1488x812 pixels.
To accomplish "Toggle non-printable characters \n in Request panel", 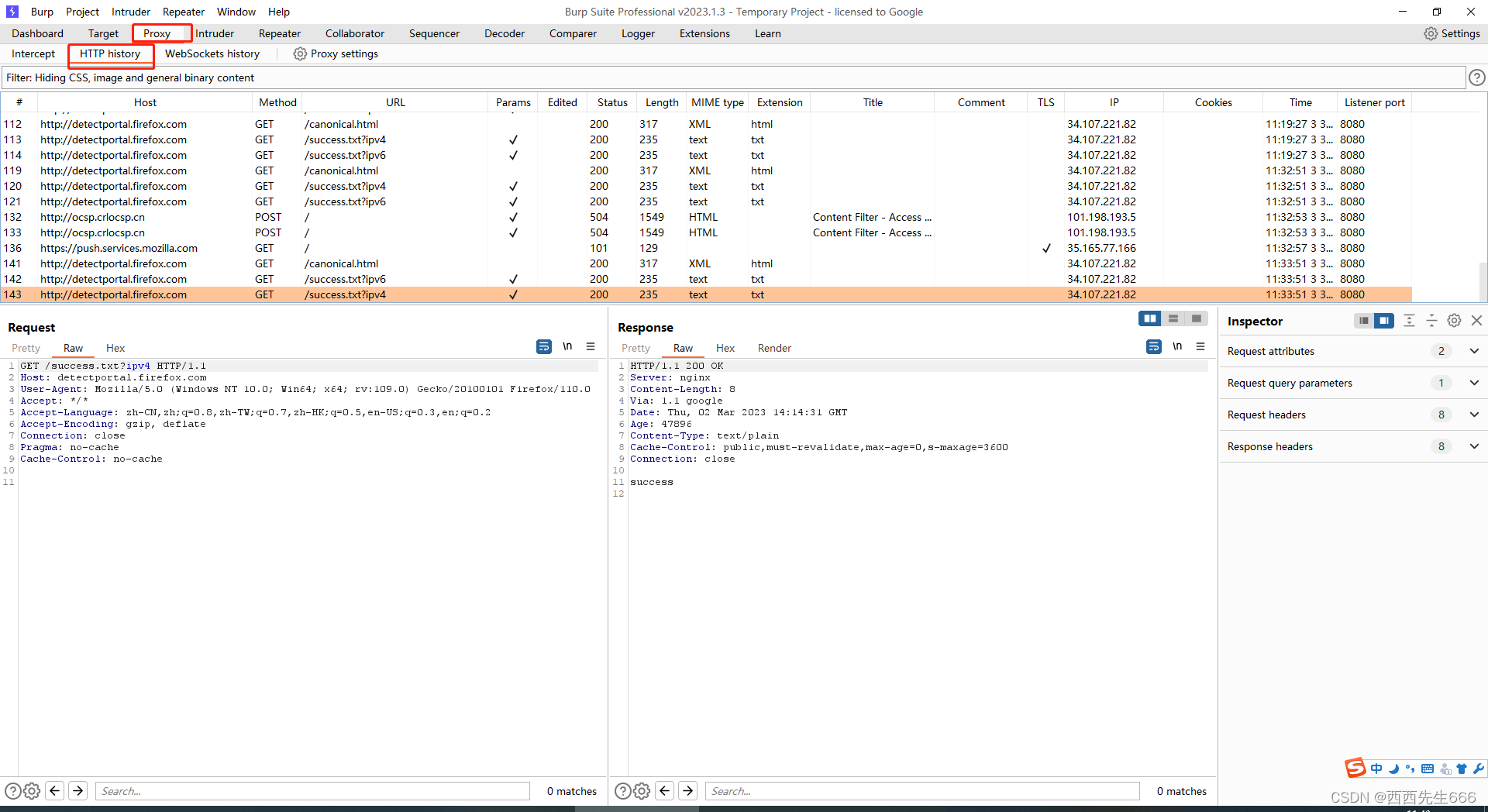I will 567,346.
